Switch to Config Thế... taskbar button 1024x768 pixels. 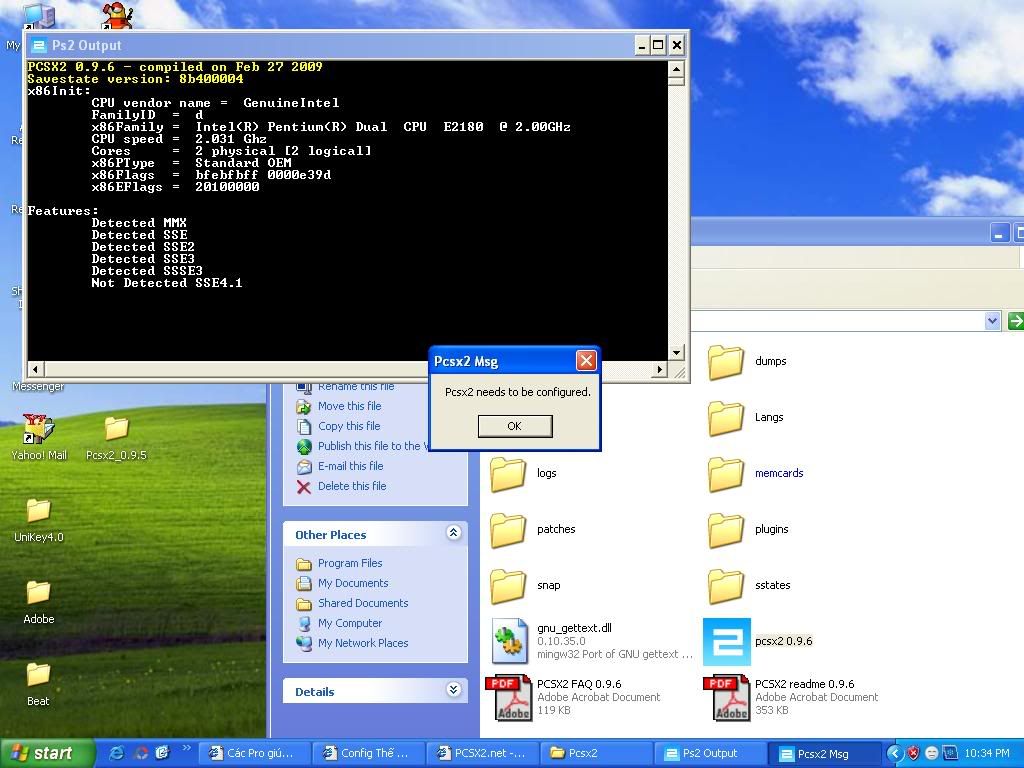pyautogui.click(x=368, y=754)
